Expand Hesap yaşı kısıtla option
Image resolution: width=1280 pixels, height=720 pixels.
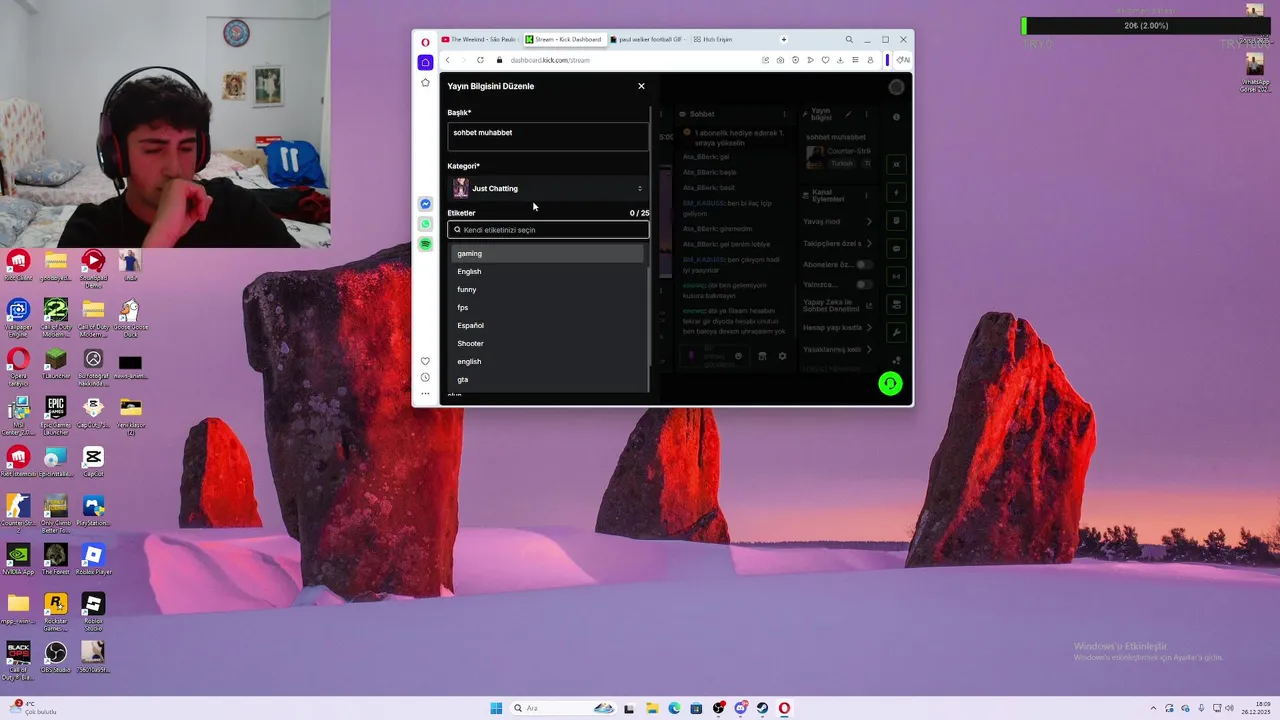(x=838, y=328)
